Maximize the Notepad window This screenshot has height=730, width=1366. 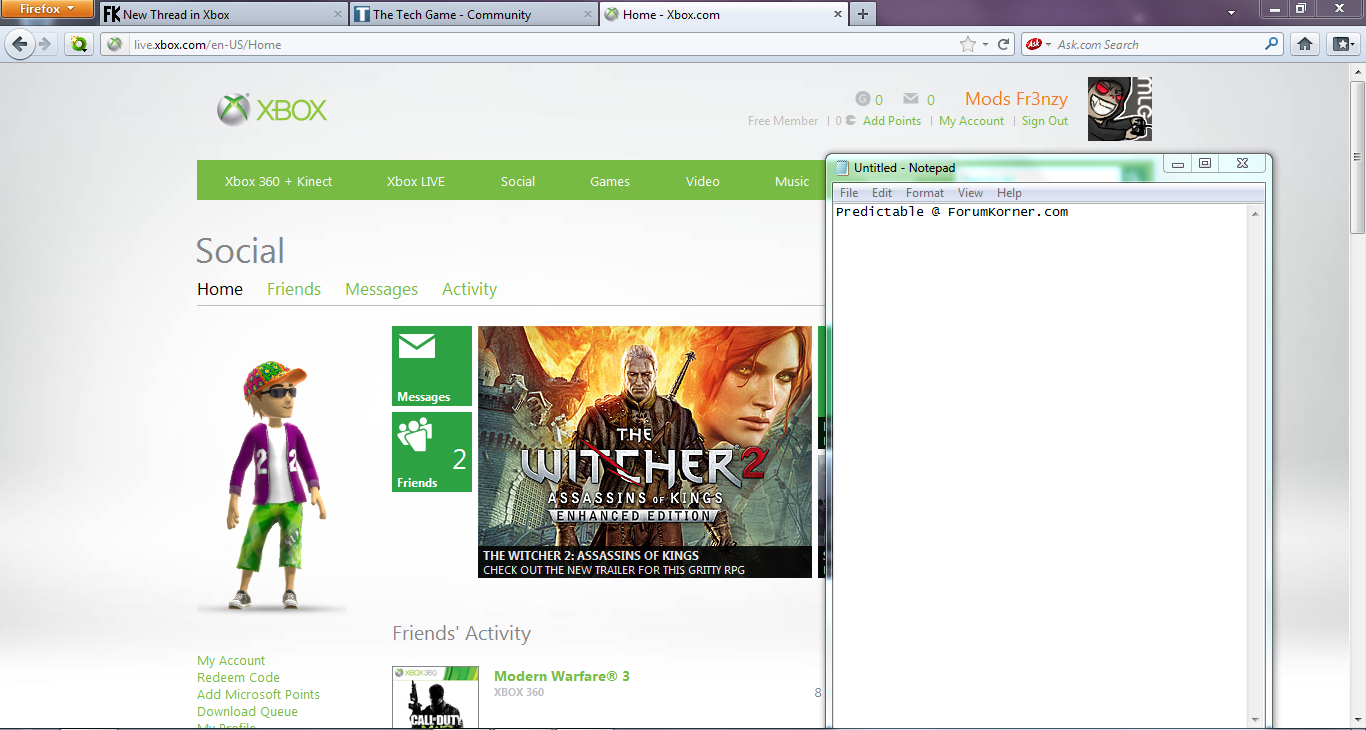1205,164
